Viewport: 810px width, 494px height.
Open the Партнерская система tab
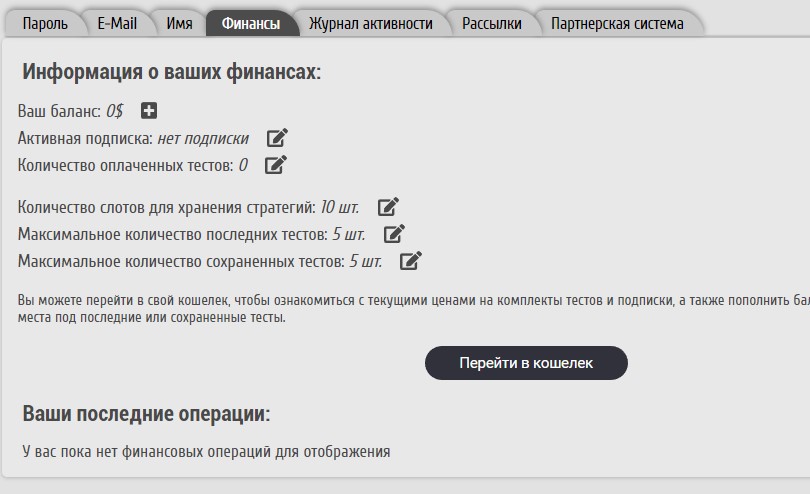[617, 24]
